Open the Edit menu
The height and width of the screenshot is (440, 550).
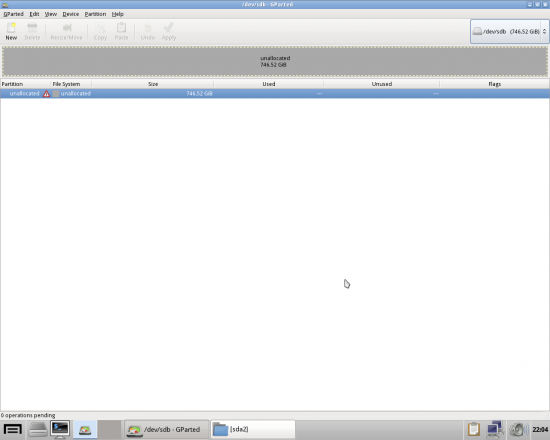(x=34, y=14)
